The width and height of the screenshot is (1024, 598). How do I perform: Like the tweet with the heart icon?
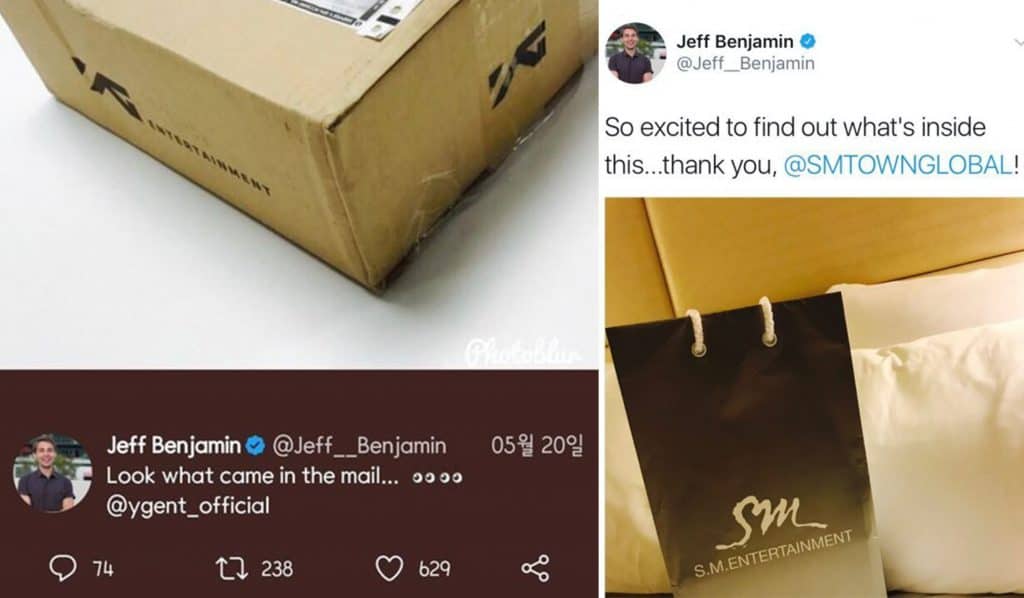click(389, 569)
